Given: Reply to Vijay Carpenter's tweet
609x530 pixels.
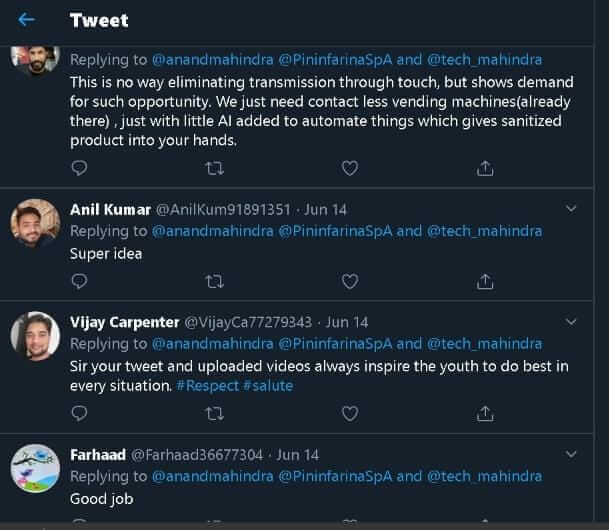Looking at the screenshot, I should click(x=80, y=413).
